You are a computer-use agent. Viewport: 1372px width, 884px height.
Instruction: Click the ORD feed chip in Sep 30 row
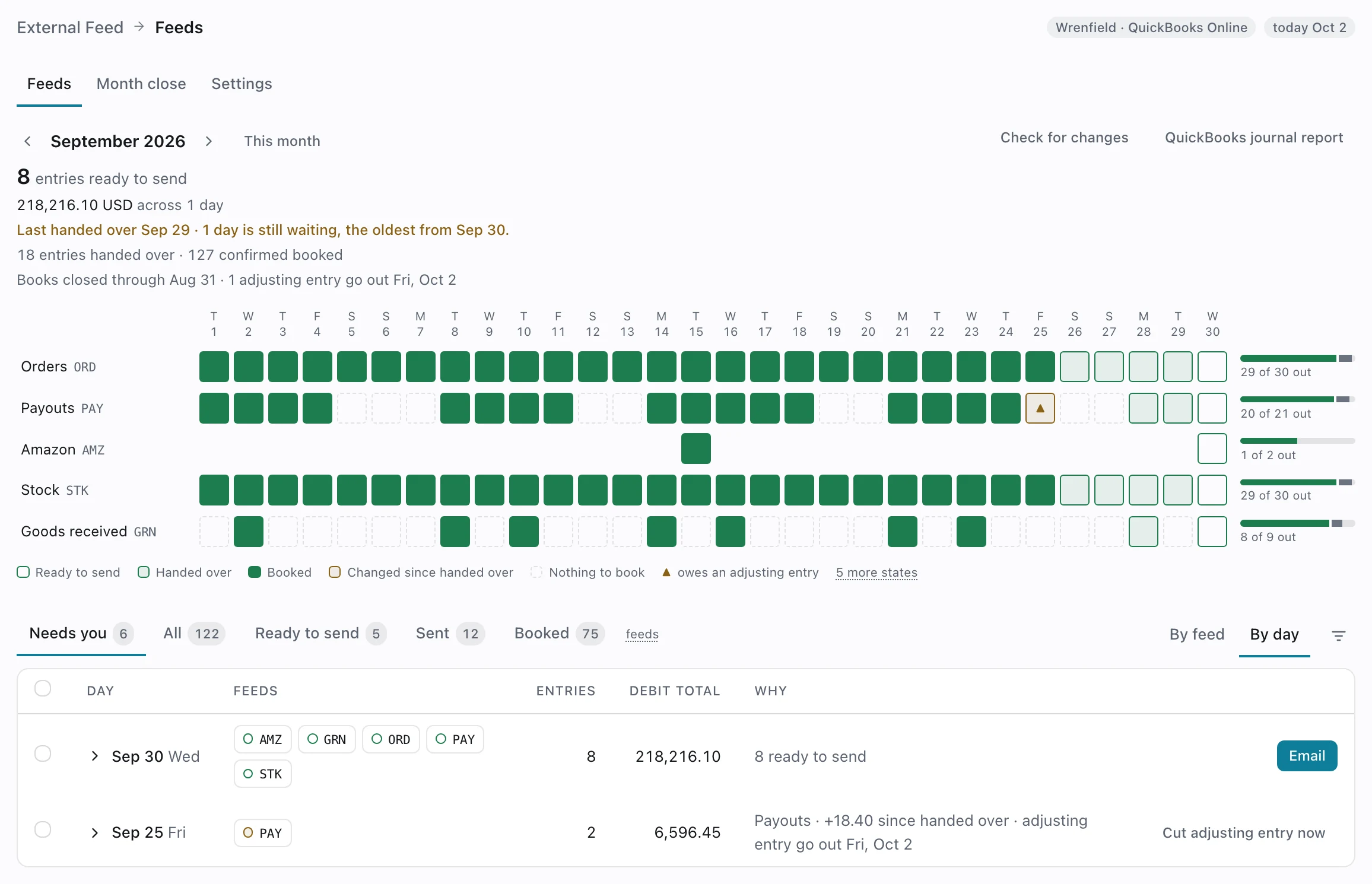[390, 739]
